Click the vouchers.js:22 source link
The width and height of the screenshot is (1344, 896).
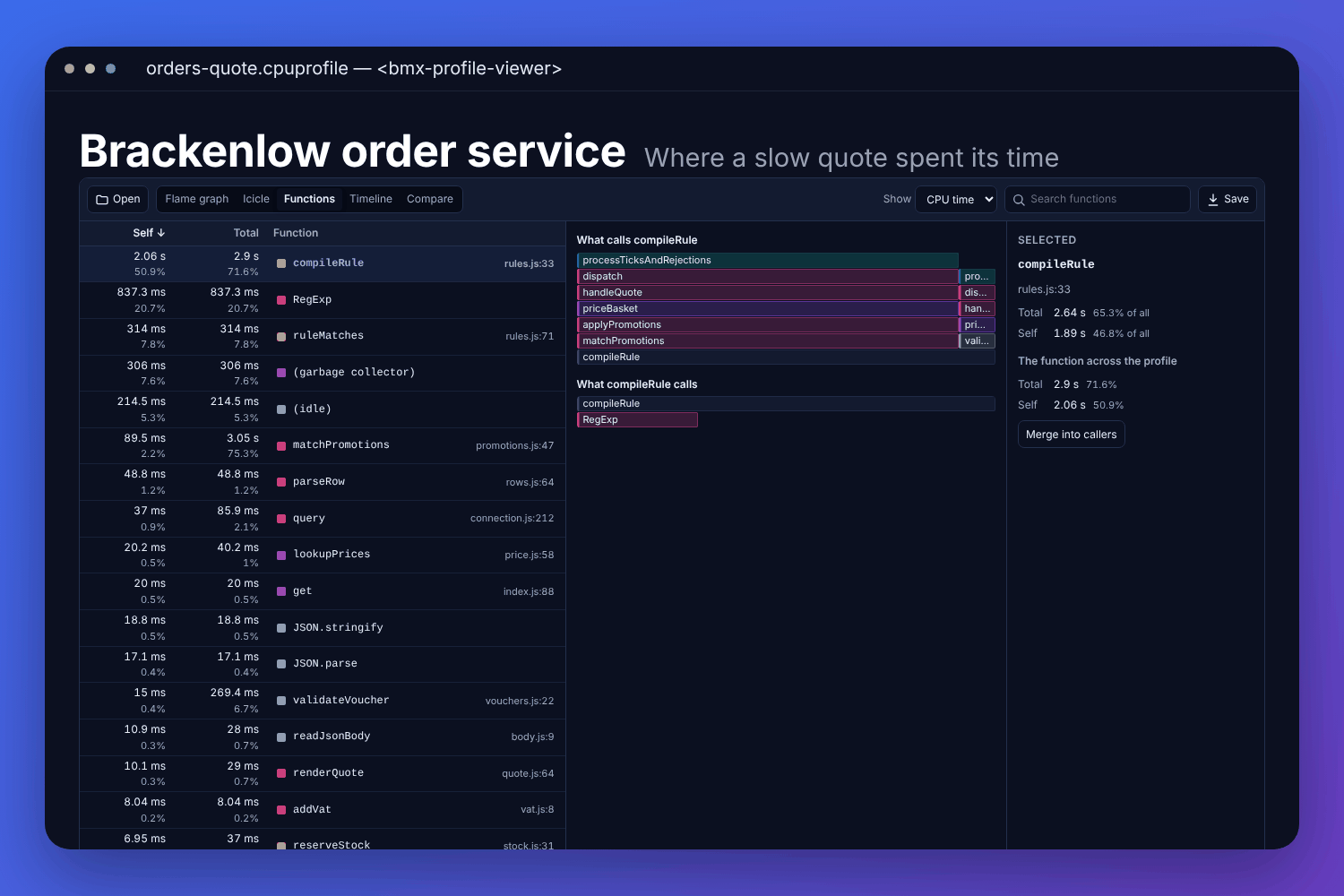coord(520,701)
